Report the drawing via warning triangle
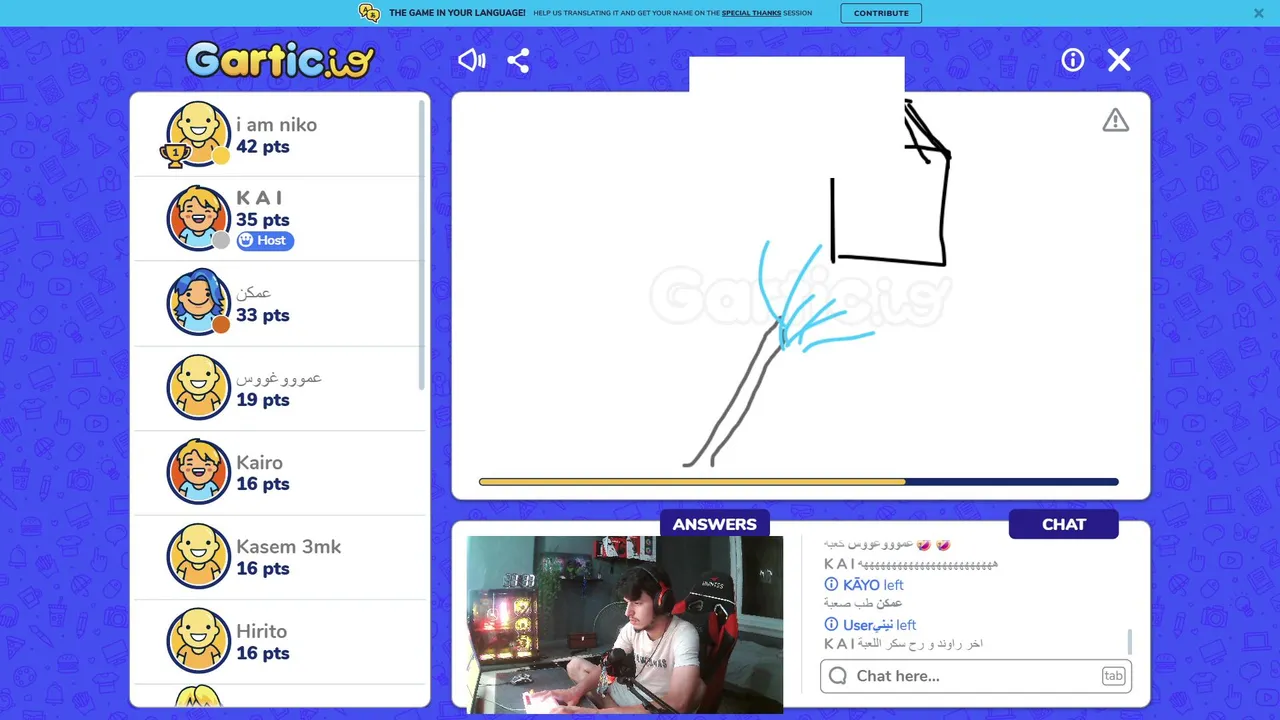This screenshot has width=1280, height=720. (1115, 120)
